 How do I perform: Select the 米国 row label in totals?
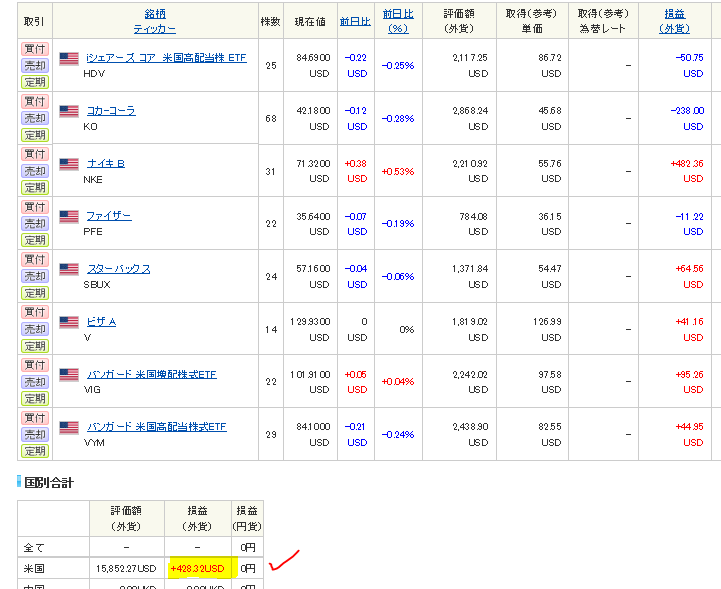point(34,569)
